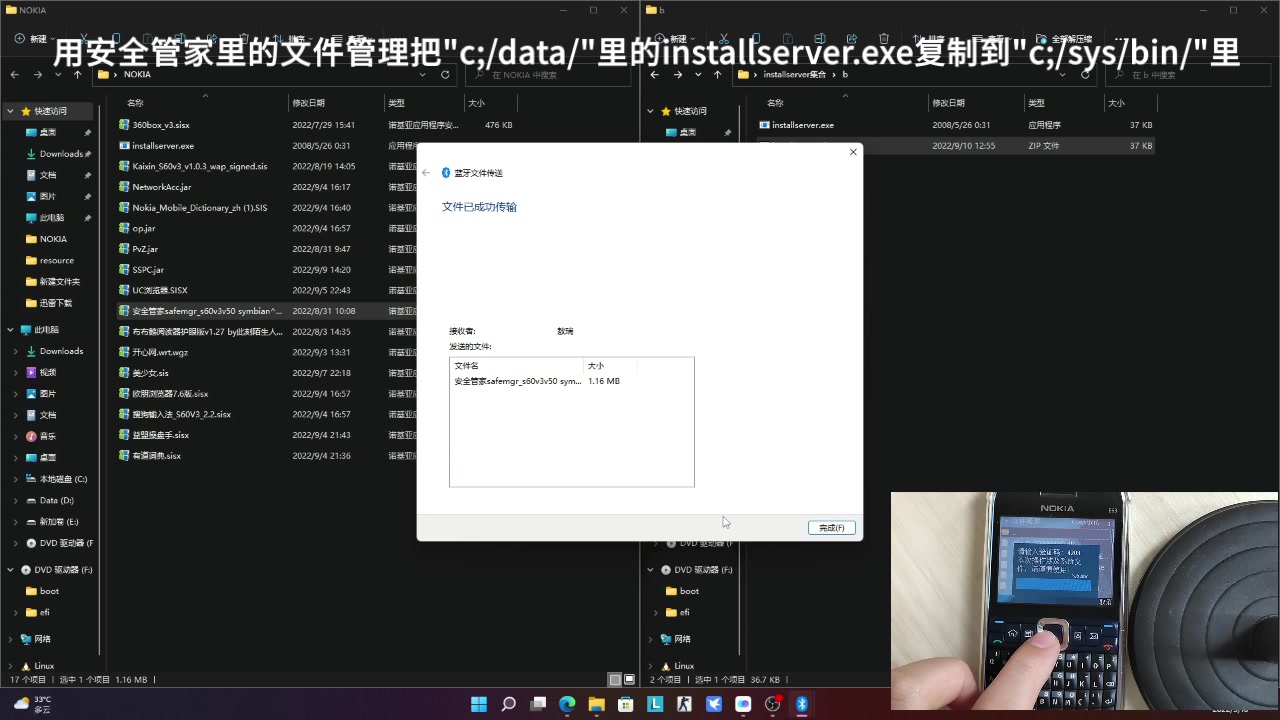Click Bluetooth icon on taskbar
The height and width of the screenshot is (720, 1280).
point(801,704)
